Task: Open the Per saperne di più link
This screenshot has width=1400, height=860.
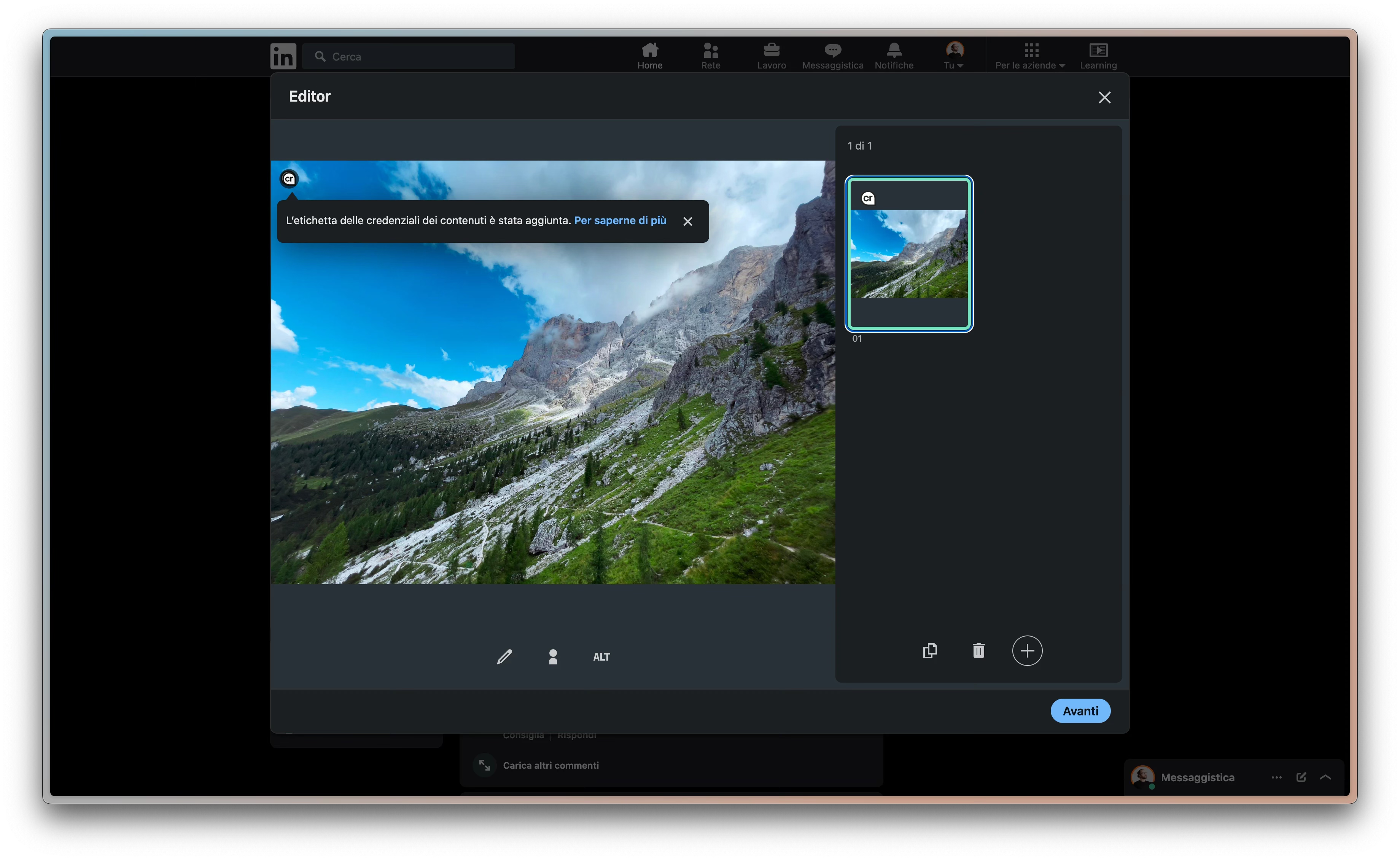Action: click(620, 220)
